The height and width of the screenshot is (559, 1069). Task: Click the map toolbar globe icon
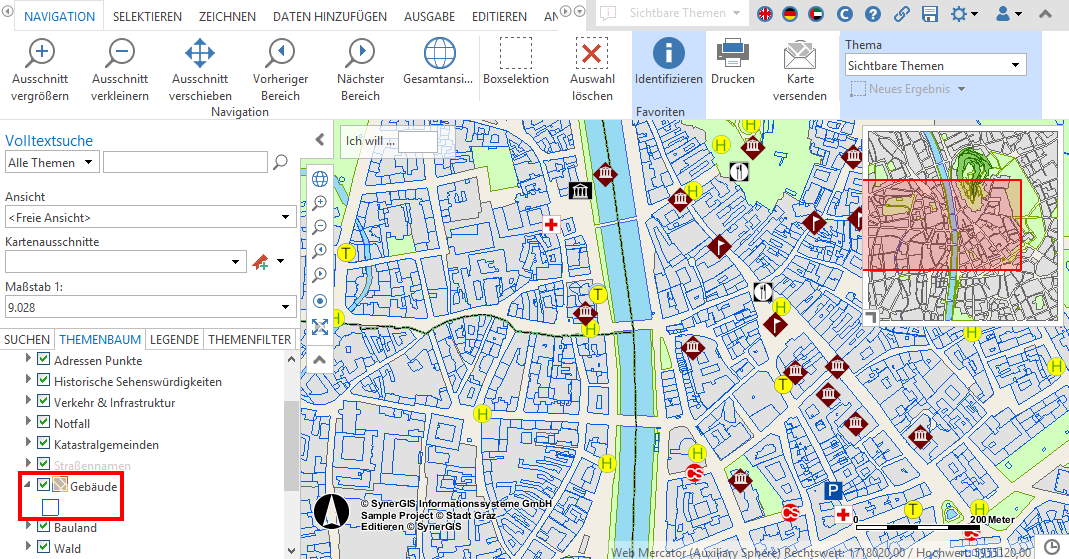point(320,179)
